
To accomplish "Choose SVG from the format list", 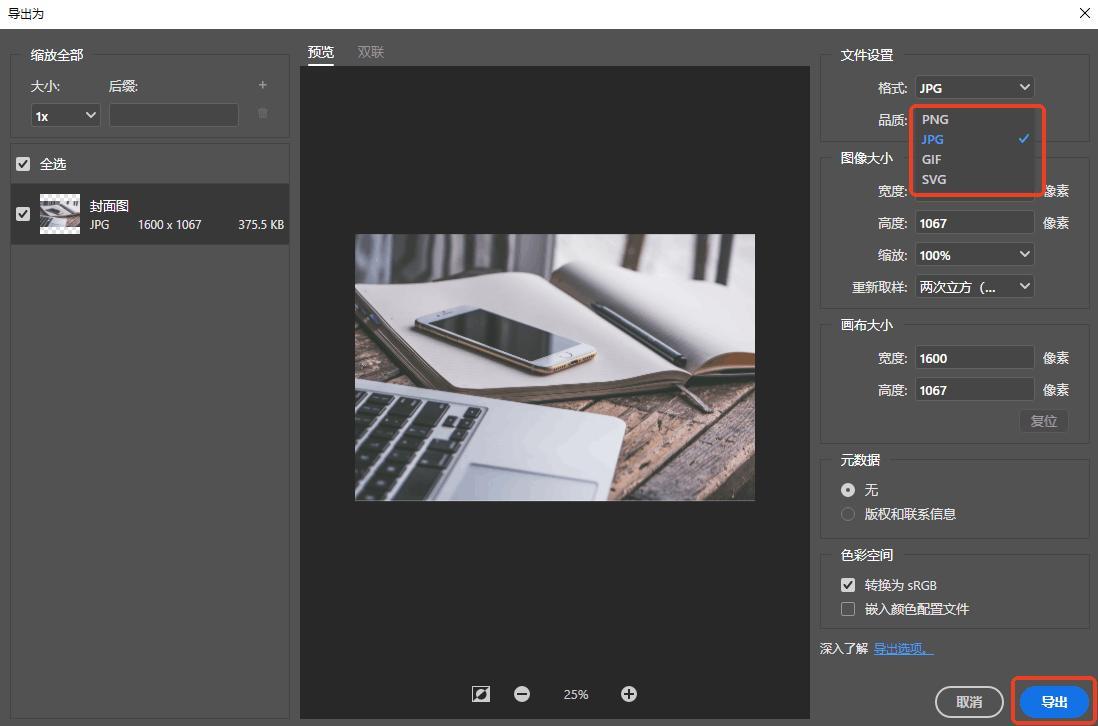I will 934,180.
